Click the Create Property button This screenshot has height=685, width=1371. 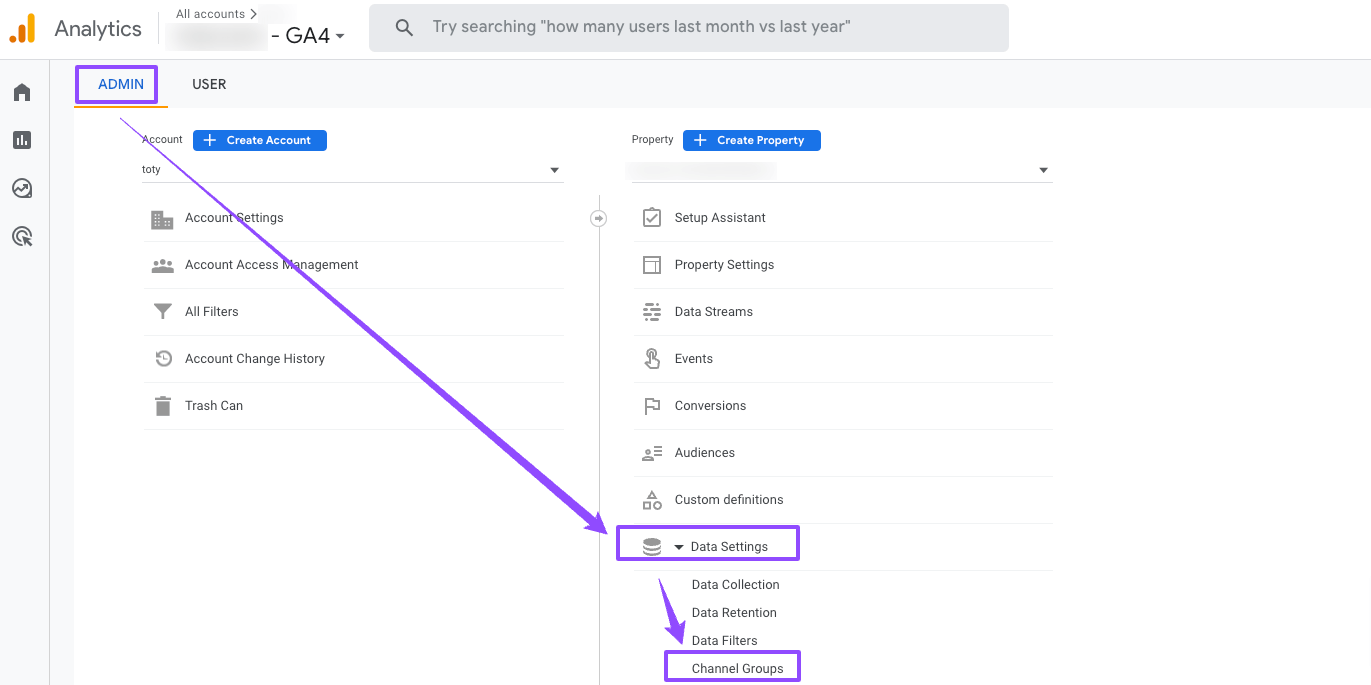tap(752, 140)
